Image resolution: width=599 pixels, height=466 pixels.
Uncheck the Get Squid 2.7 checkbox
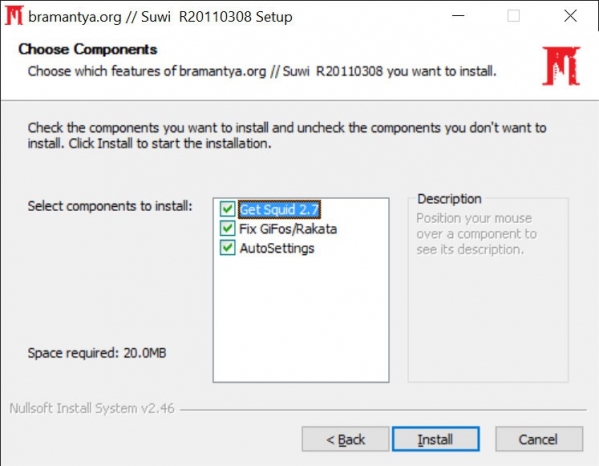(227, 209)
